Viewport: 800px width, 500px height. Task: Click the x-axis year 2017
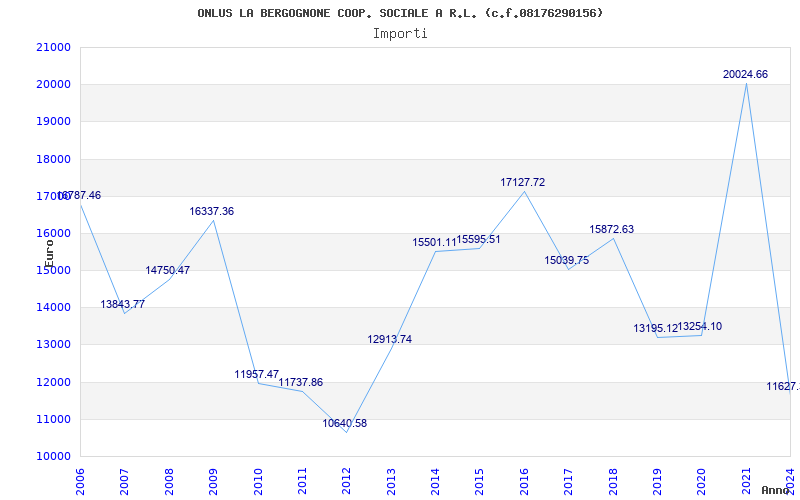pyautogui.click(x=568, y=481)
